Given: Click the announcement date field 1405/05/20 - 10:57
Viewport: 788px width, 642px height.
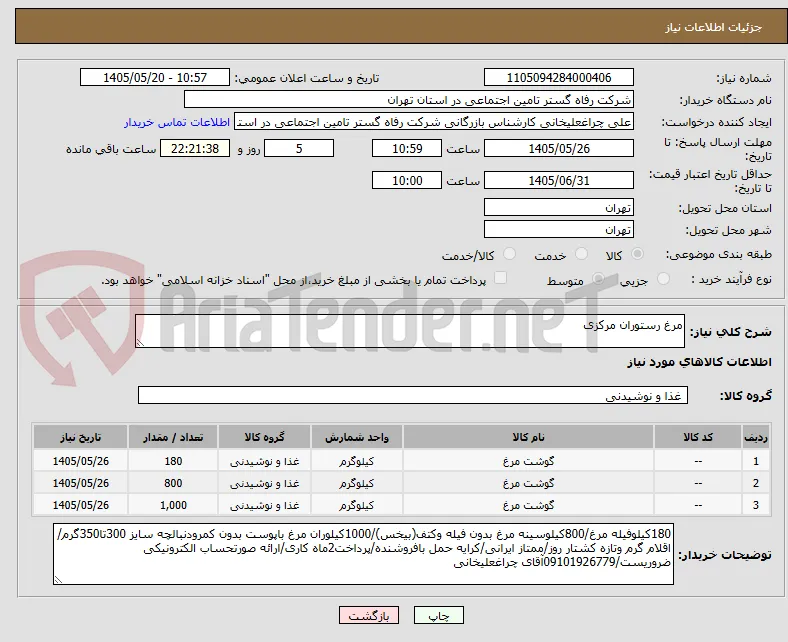Looking at the screenshot, I should point(155,77).
